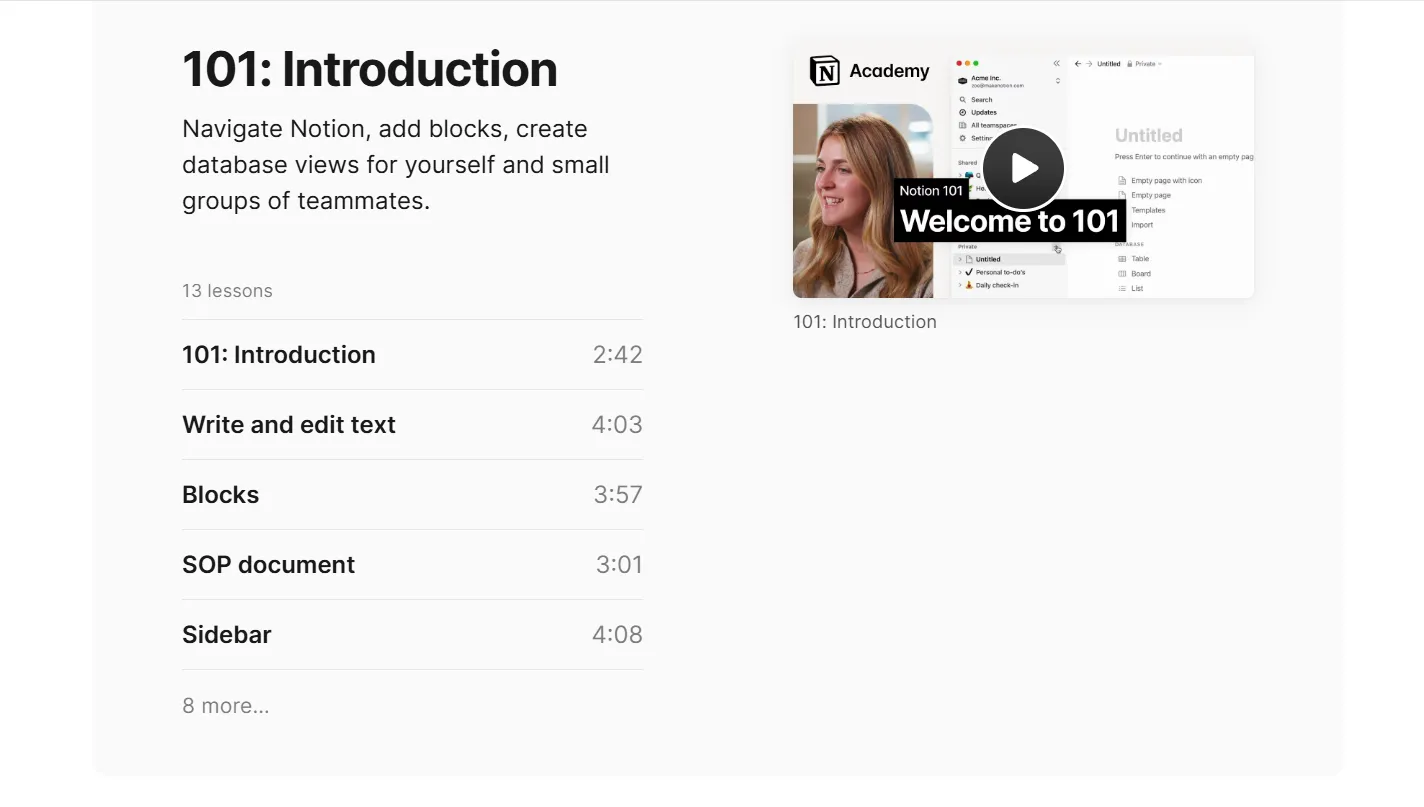Screen dimensions: 1424x807
Task: Click the Acme Inc. workspace switcher arrows
Action: pyautogui.click(x=1057, y=81)
